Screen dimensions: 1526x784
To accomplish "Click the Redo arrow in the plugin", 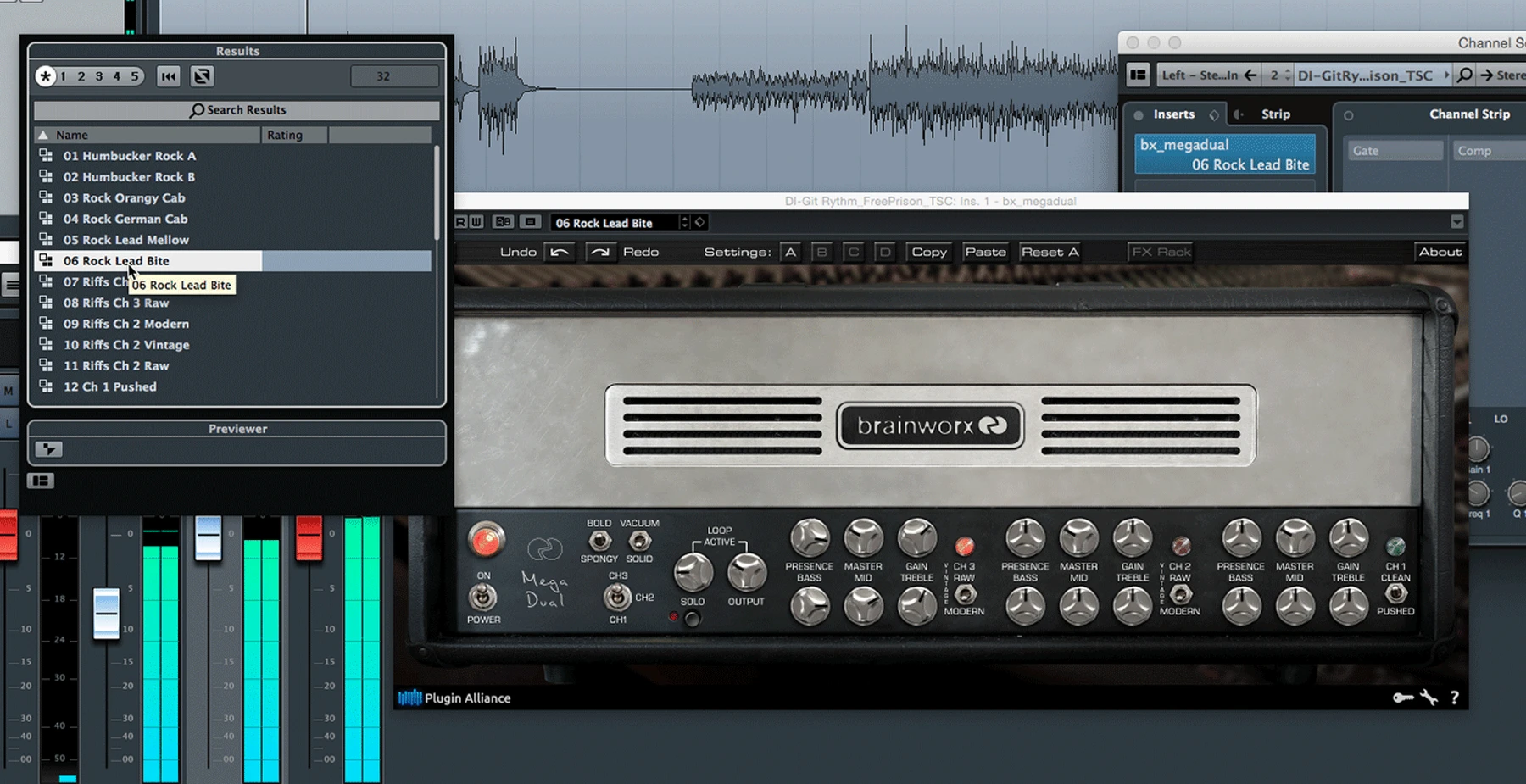I will (x=599, y=252).
